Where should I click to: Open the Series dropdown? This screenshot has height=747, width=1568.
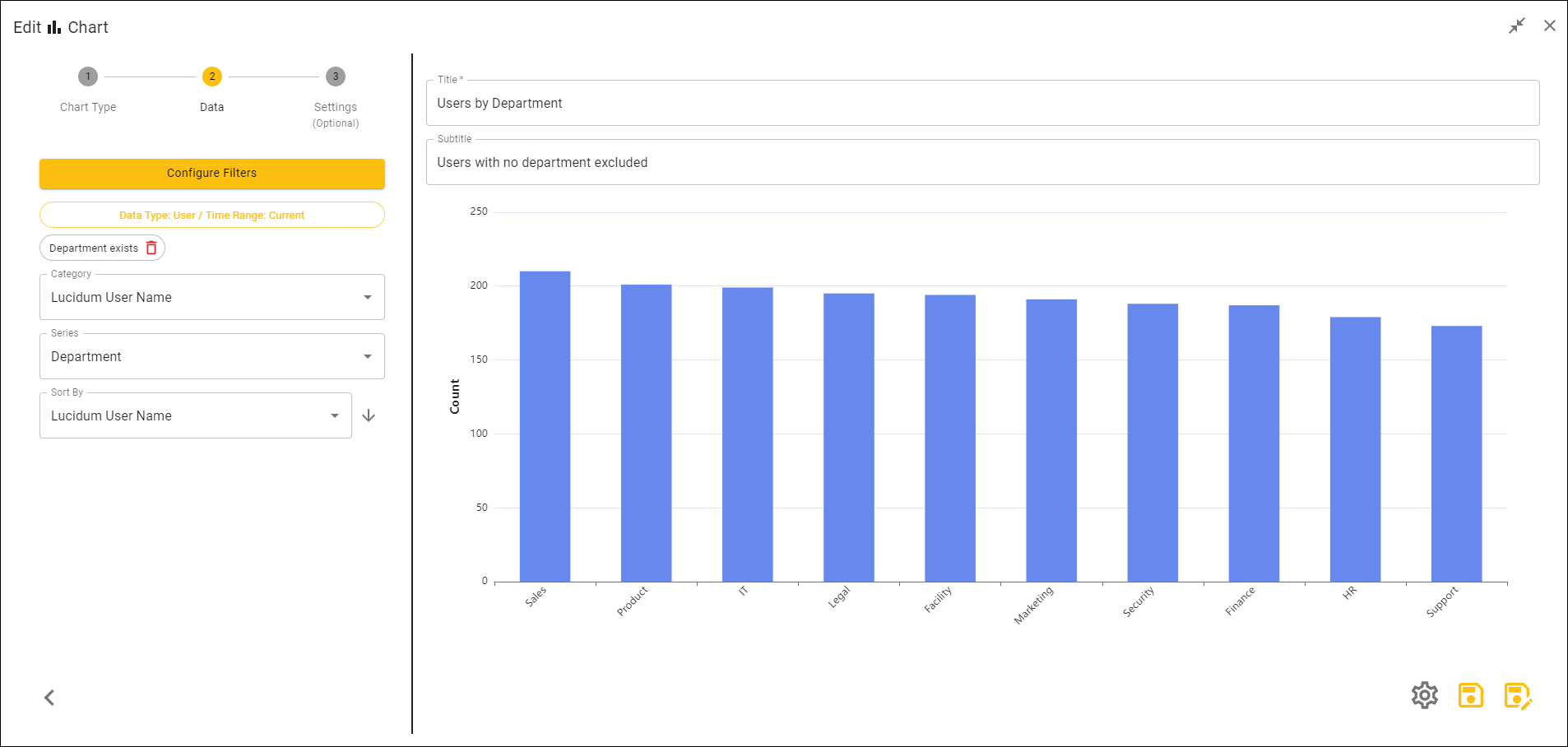[212, 356]
